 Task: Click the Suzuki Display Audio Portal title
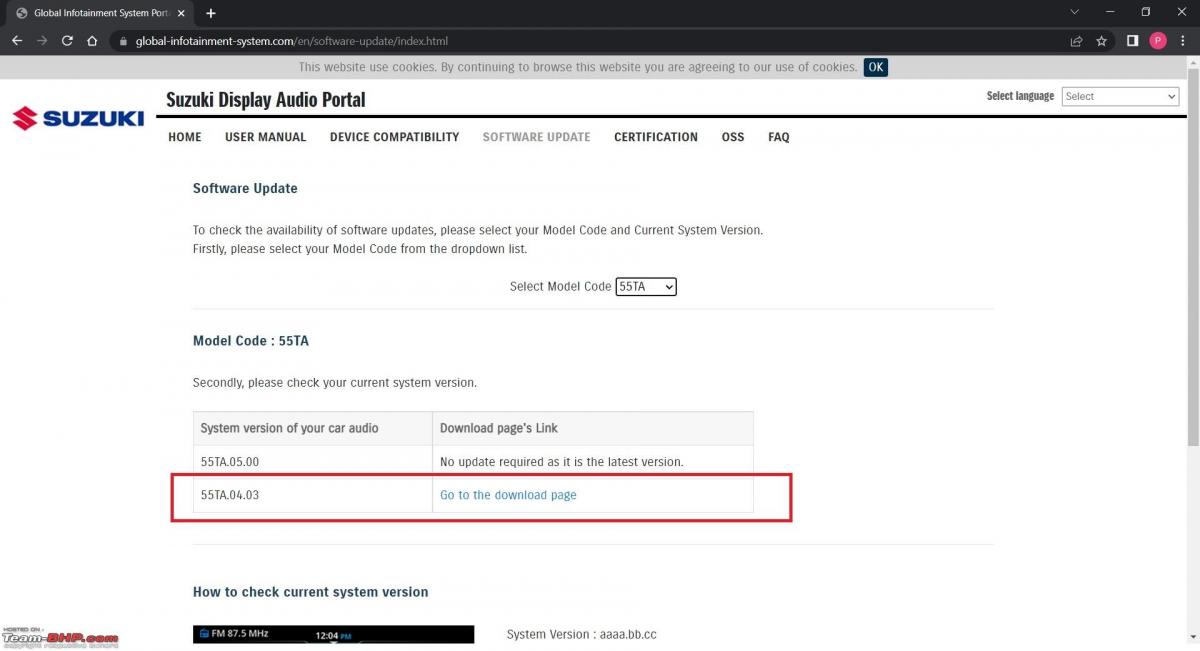pyautogui.click(x=266, y=99)
